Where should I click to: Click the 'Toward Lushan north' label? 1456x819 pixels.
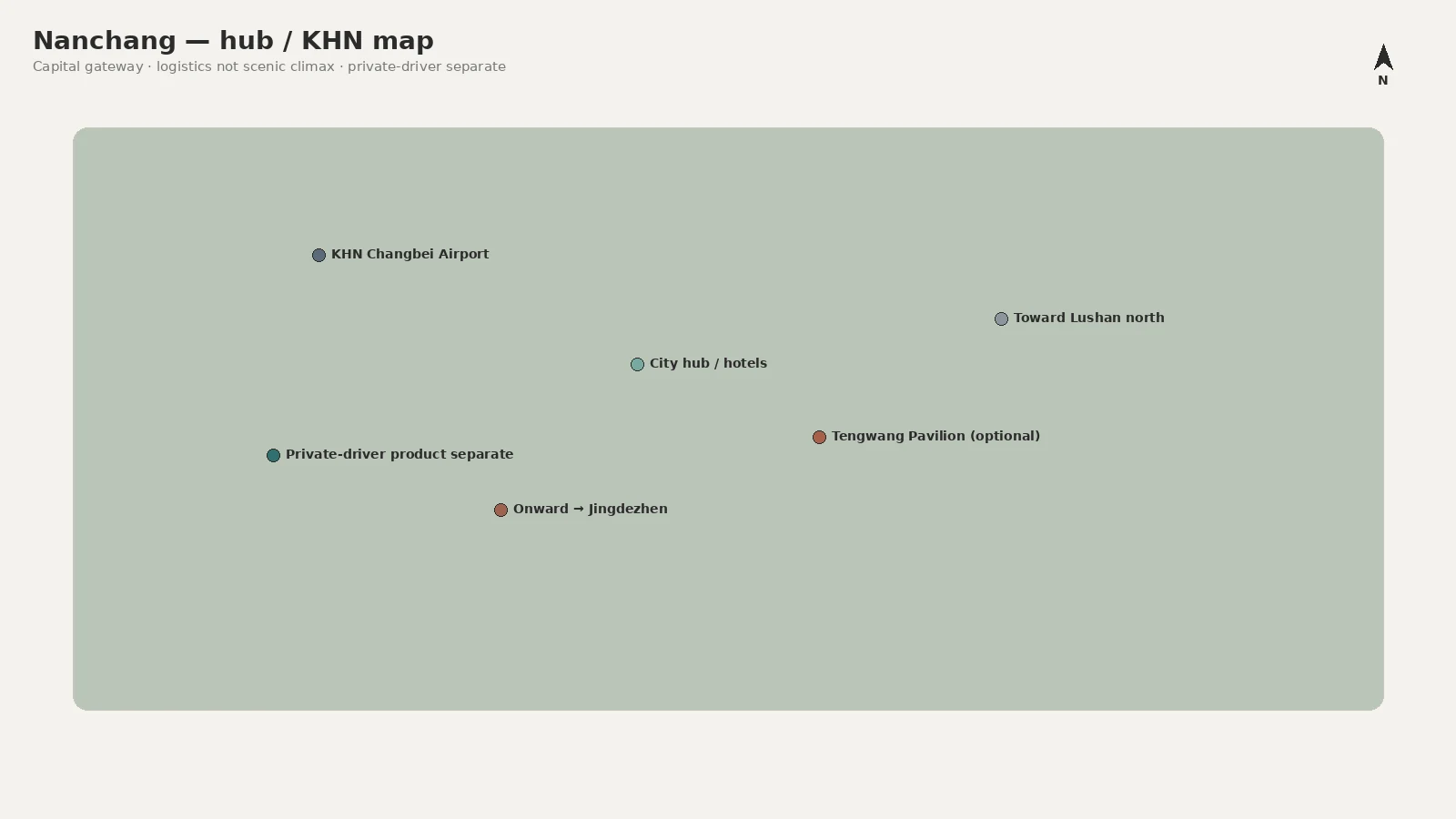[x=1088, y=318]
